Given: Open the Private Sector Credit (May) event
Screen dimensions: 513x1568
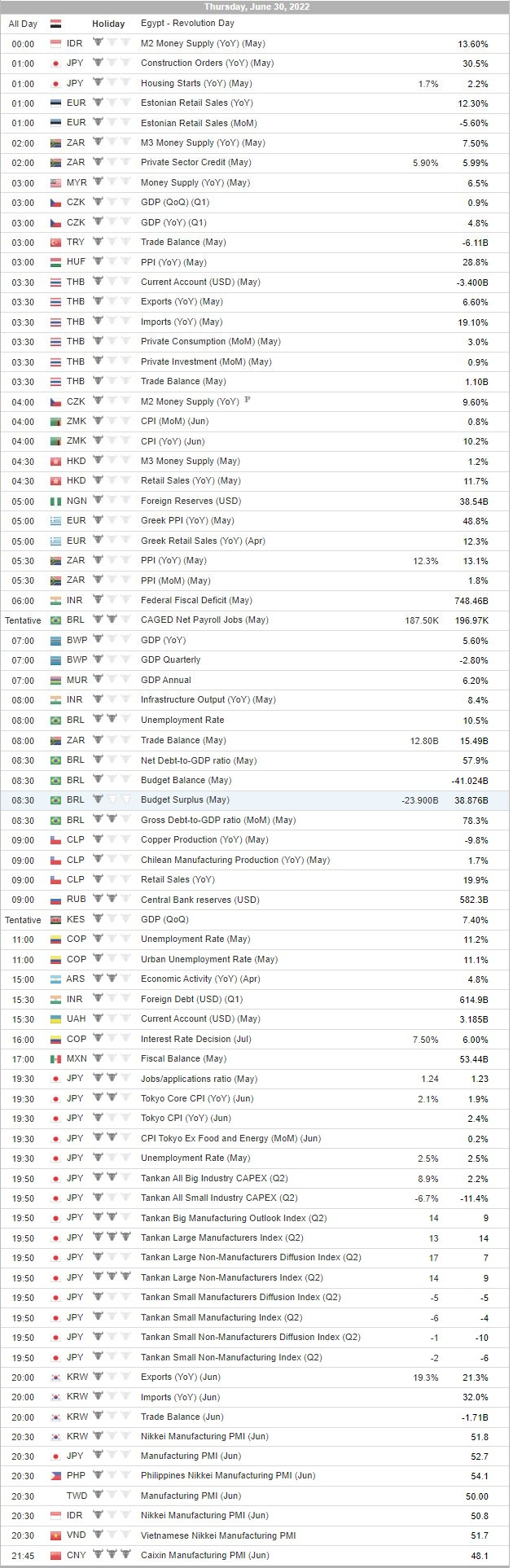Looking at the screenshot, I should [196, 163].
